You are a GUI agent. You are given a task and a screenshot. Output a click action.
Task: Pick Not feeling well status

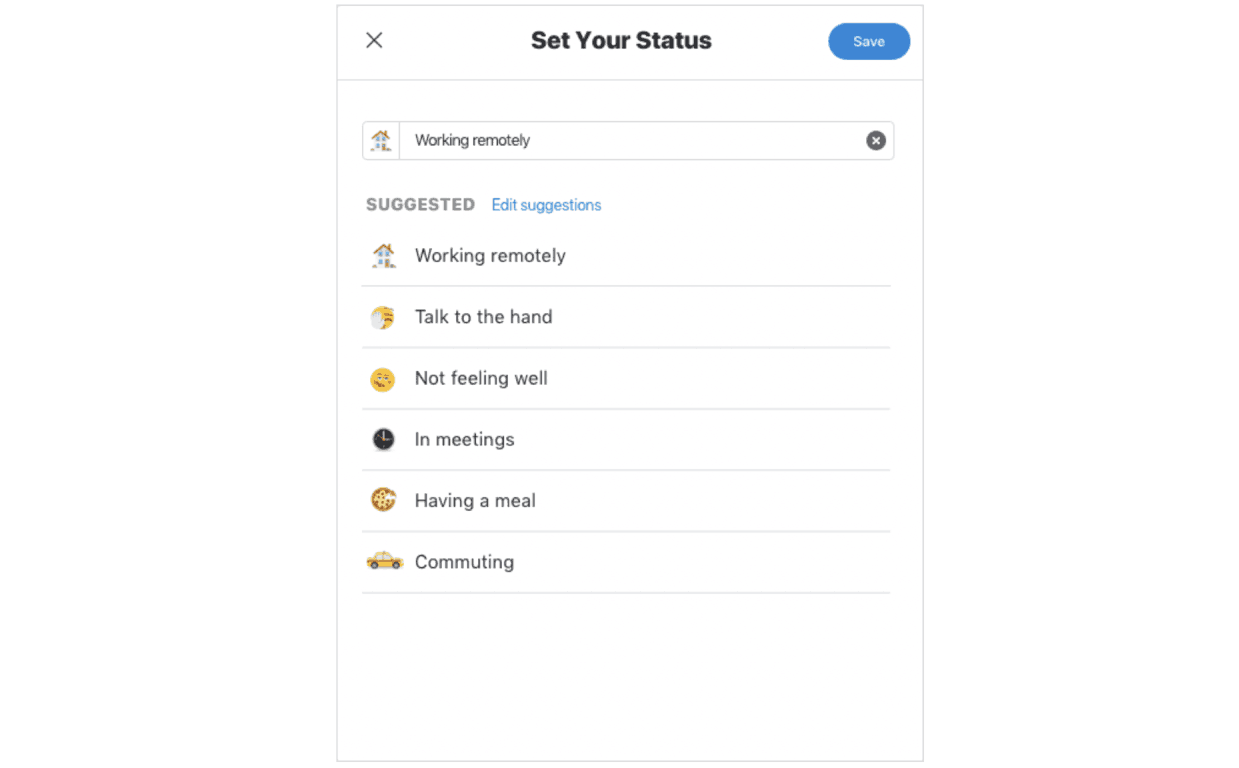pyautogui.click(x=626, y=379)
